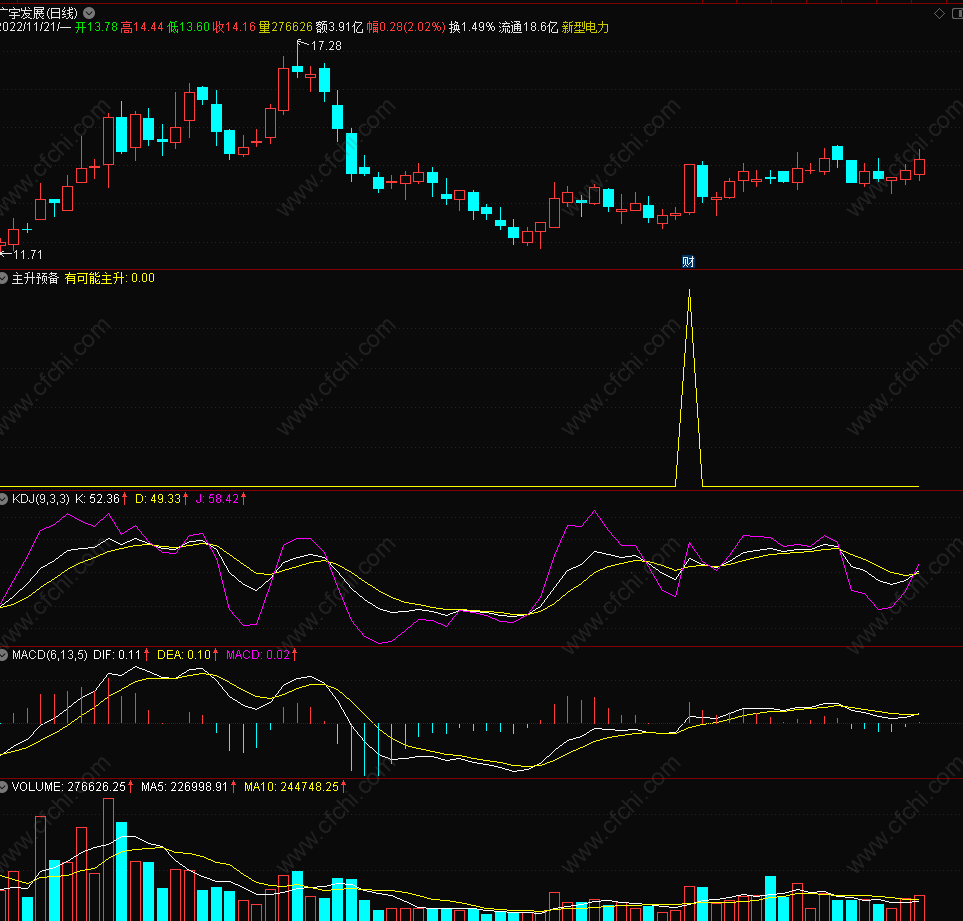Screen dimensions: 963x921
Task: Toggle the side panel icon at top right
Action: (957, 14)
